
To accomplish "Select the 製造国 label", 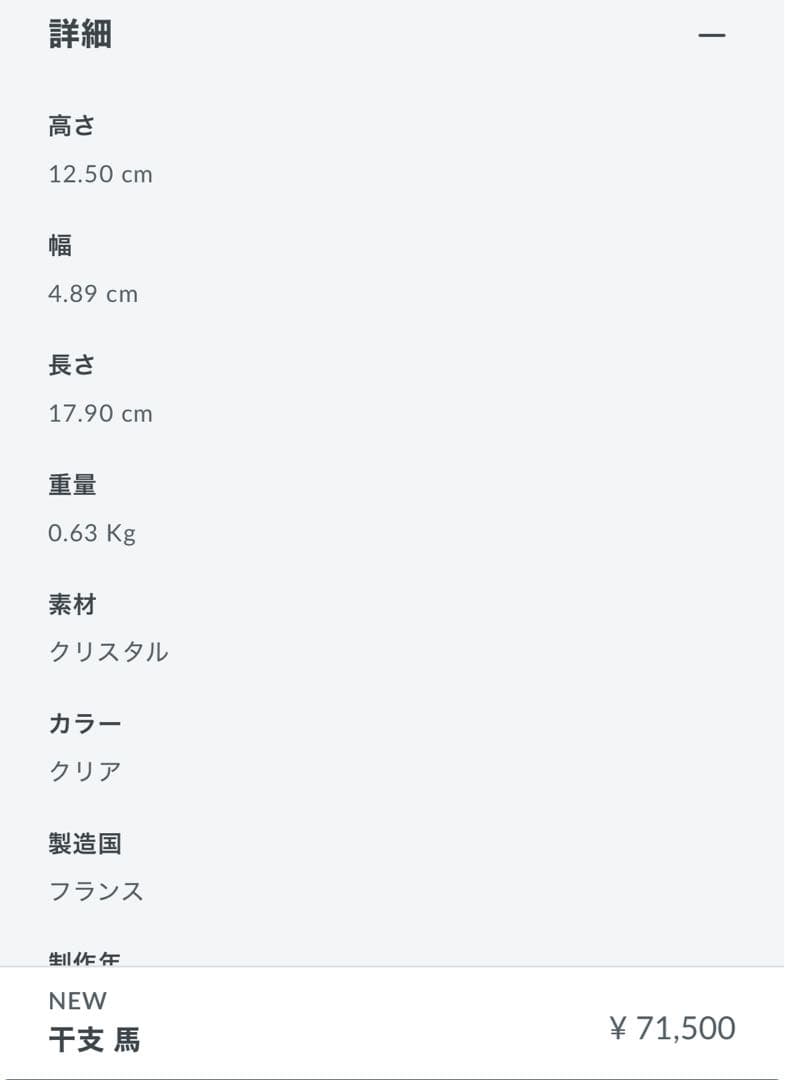I will click(x=85, y=844).
